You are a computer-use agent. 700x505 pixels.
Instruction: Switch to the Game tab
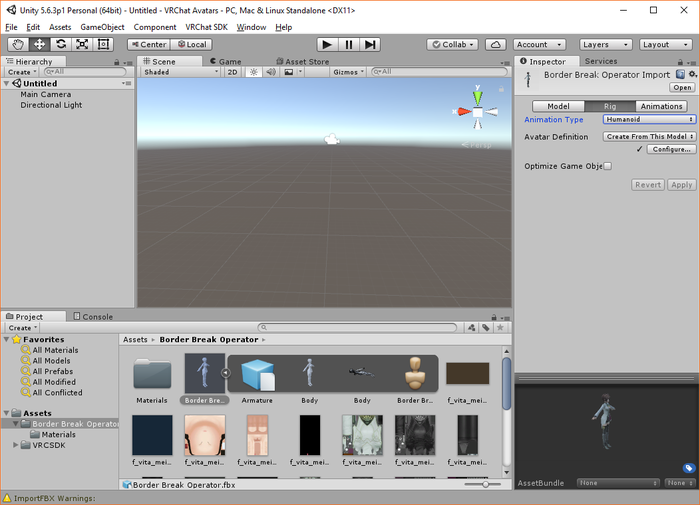(x=225, y=61)
